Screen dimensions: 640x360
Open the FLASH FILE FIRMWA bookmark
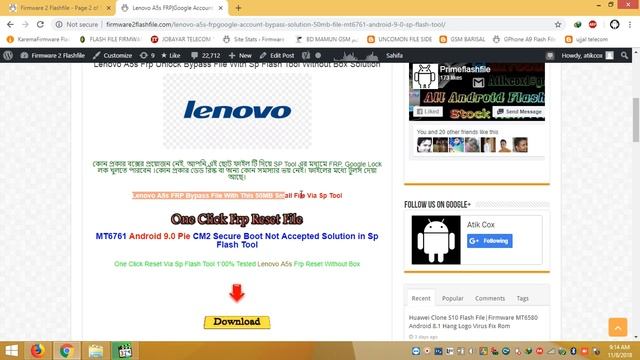coord(110,39)
